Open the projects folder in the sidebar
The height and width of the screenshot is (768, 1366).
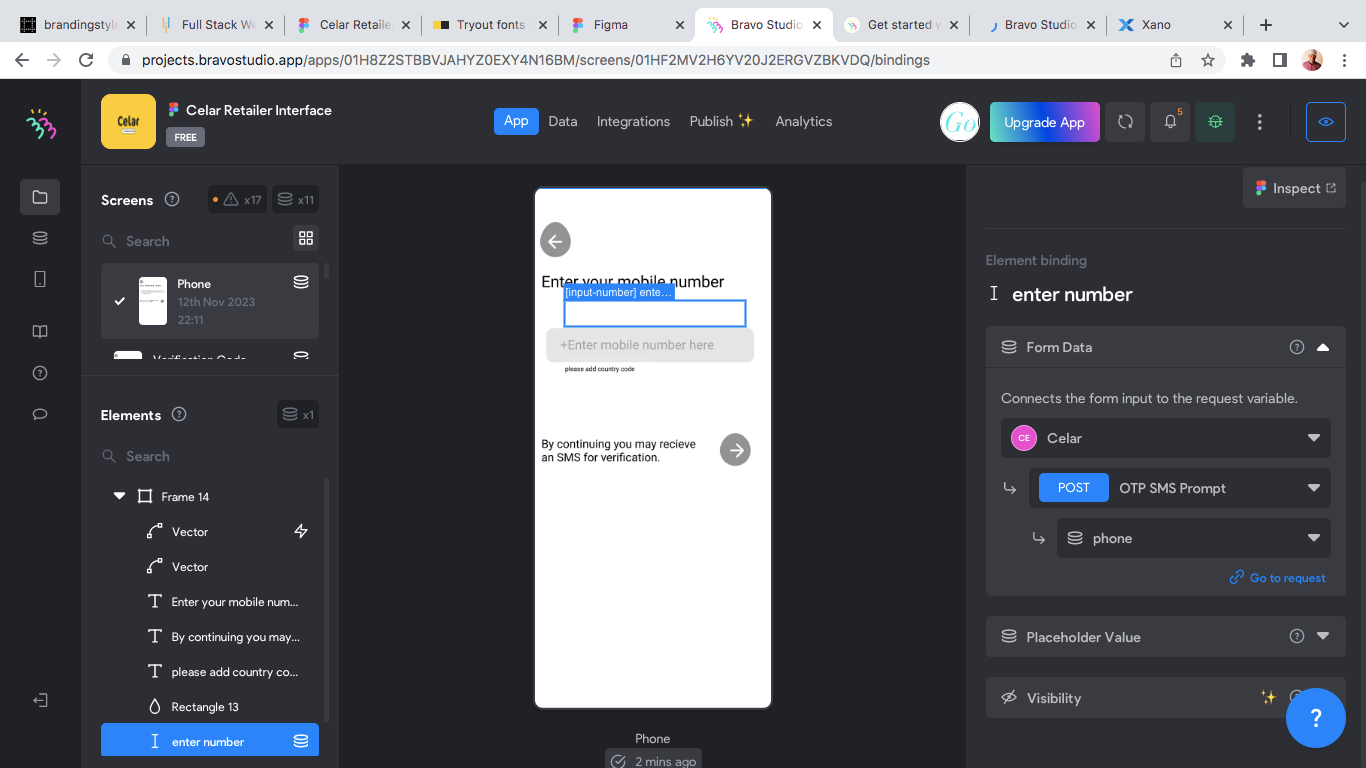[x=40, y=197]
